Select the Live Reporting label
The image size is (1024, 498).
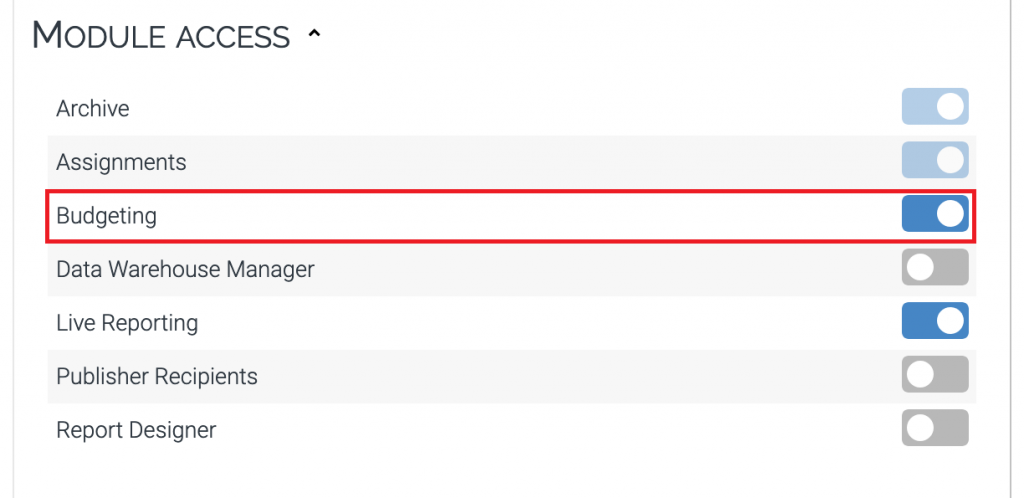point(127,323)
